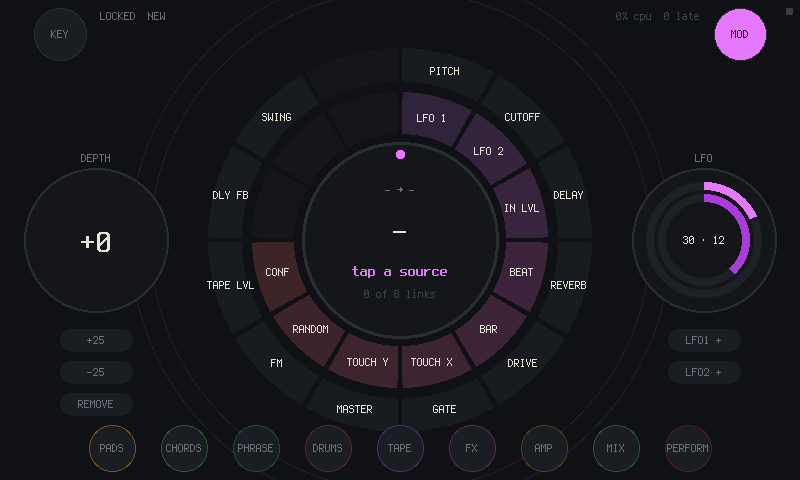Choose DRIVE as modulation destination
Image resolution: width=800 pixels, height=480 pixels.
coord(522,363)
